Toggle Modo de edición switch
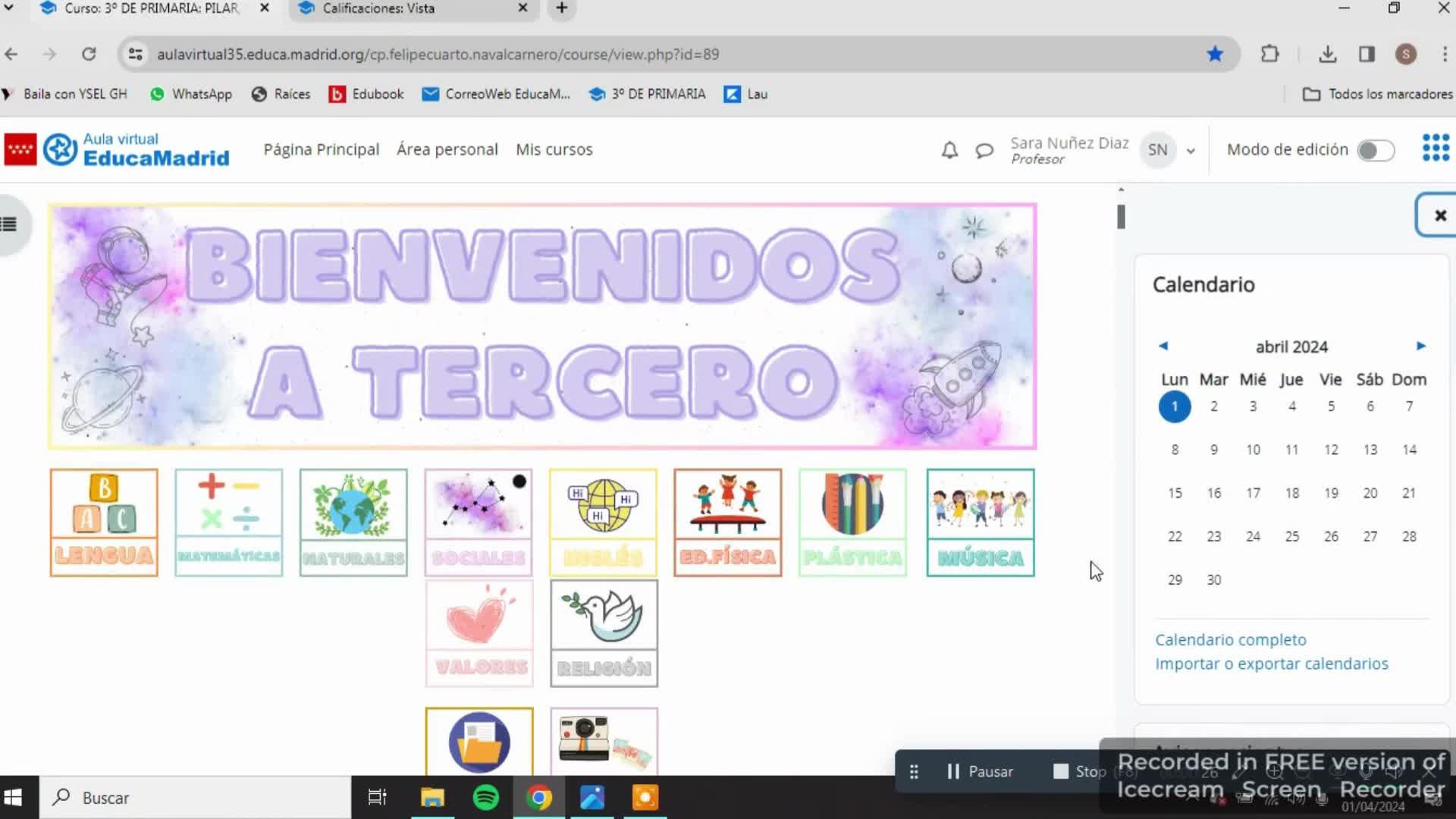The height and width of the screenshot is (819, 1456). tap(1376, 150)
